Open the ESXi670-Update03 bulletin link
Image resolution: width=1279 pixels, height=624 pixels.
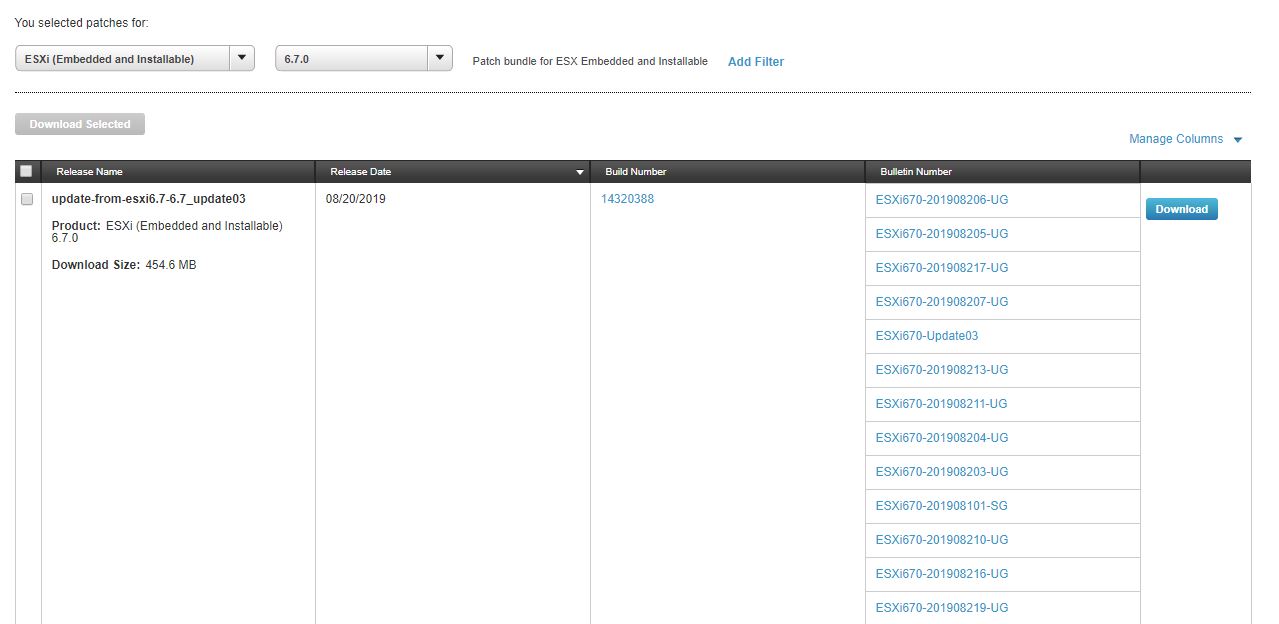(927, 336)
